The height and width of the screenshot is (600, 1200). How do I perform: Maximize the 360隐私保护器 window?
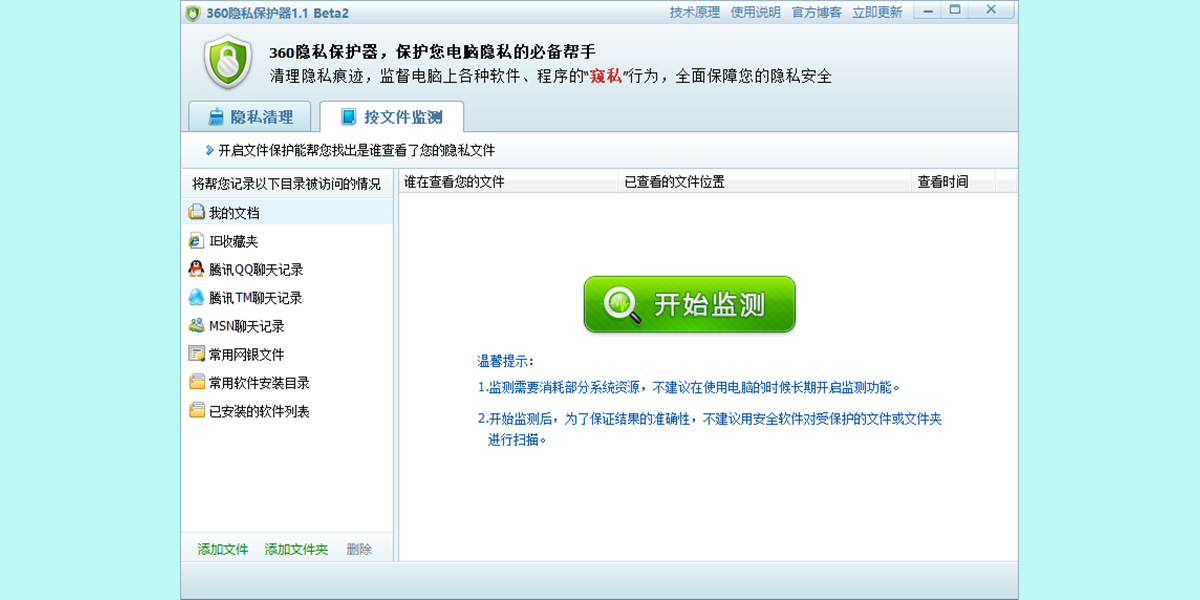point(955,10)
